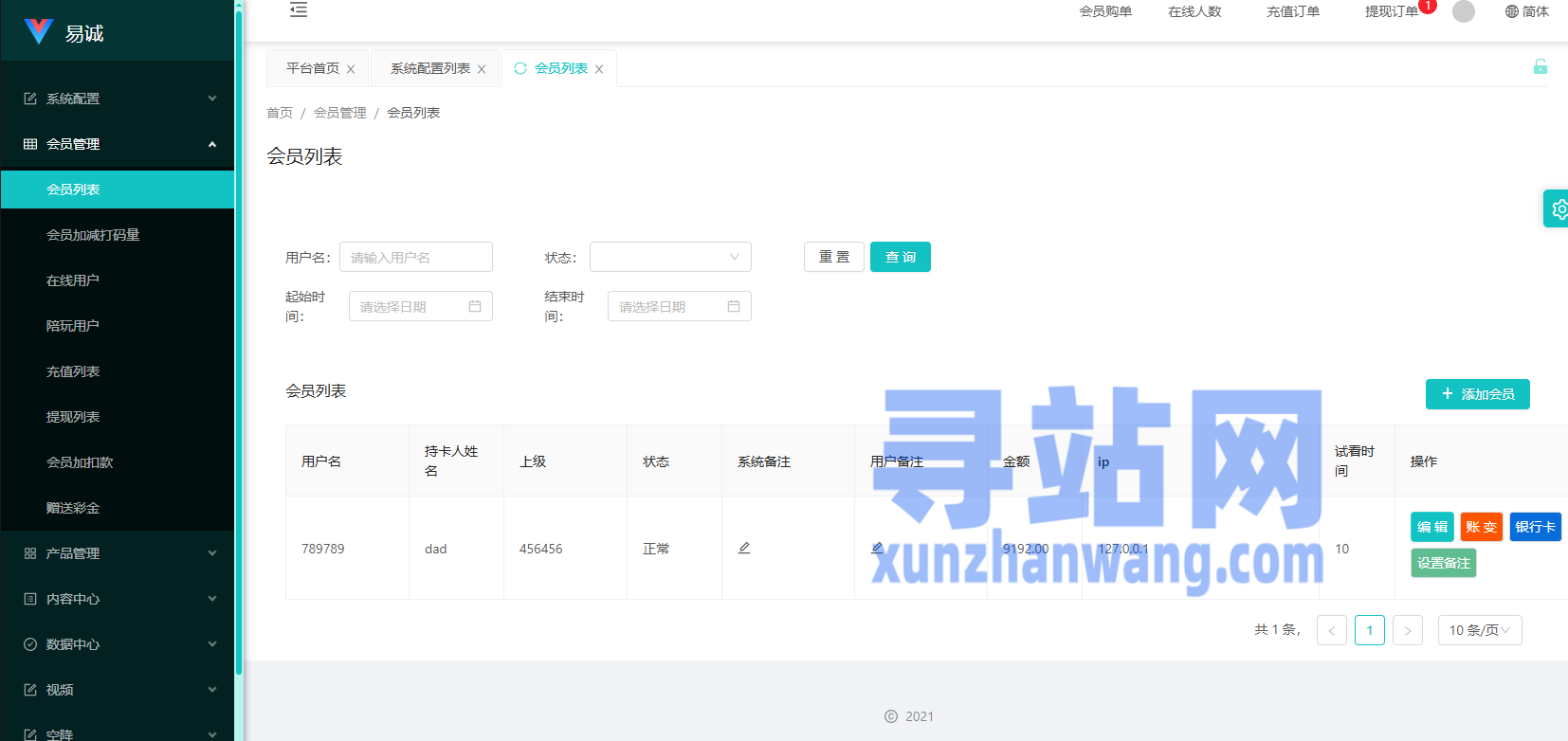Close the 系统配置列表 tab
The width and height of the screenshot is (1568, 741).
point(482,69)
